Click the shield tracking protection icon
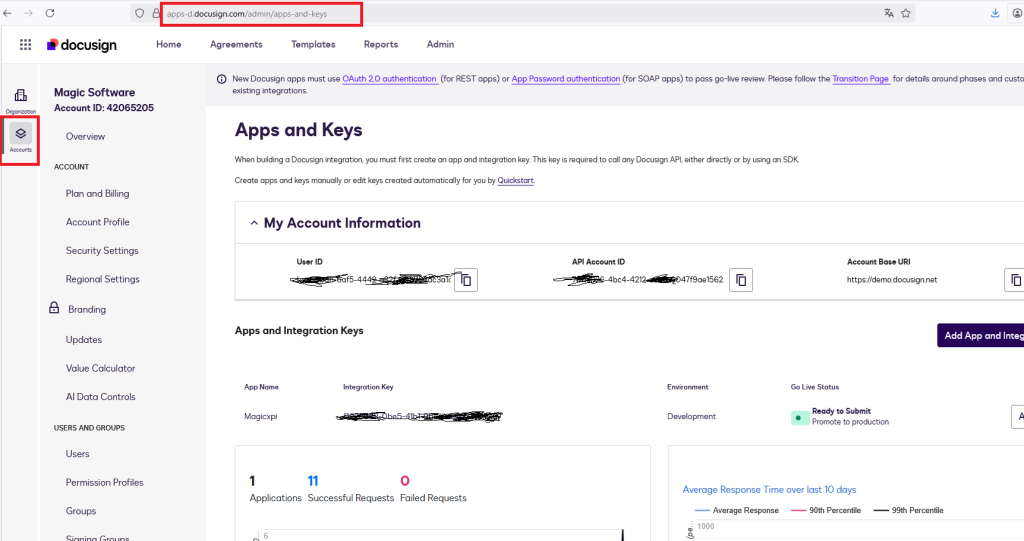Viewport: 1024px width, 541px height. (x=140, y=13)
